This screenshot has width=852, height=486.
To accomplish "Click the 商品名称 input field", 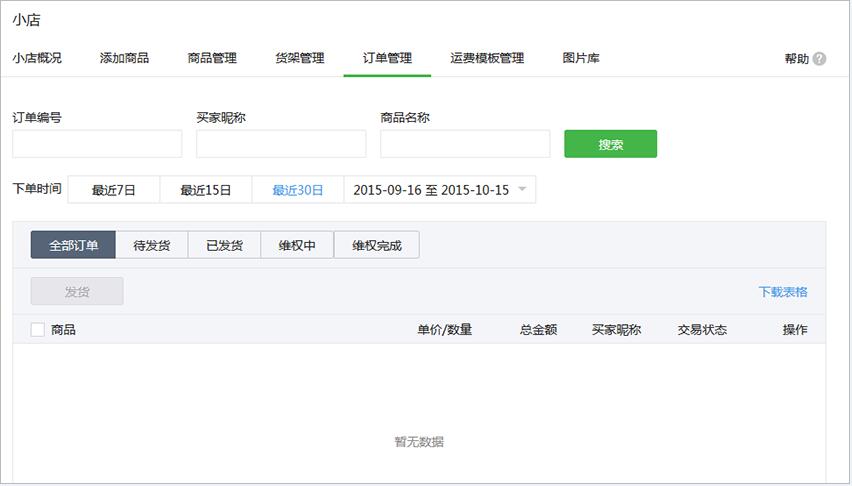I will click(465, 144).
